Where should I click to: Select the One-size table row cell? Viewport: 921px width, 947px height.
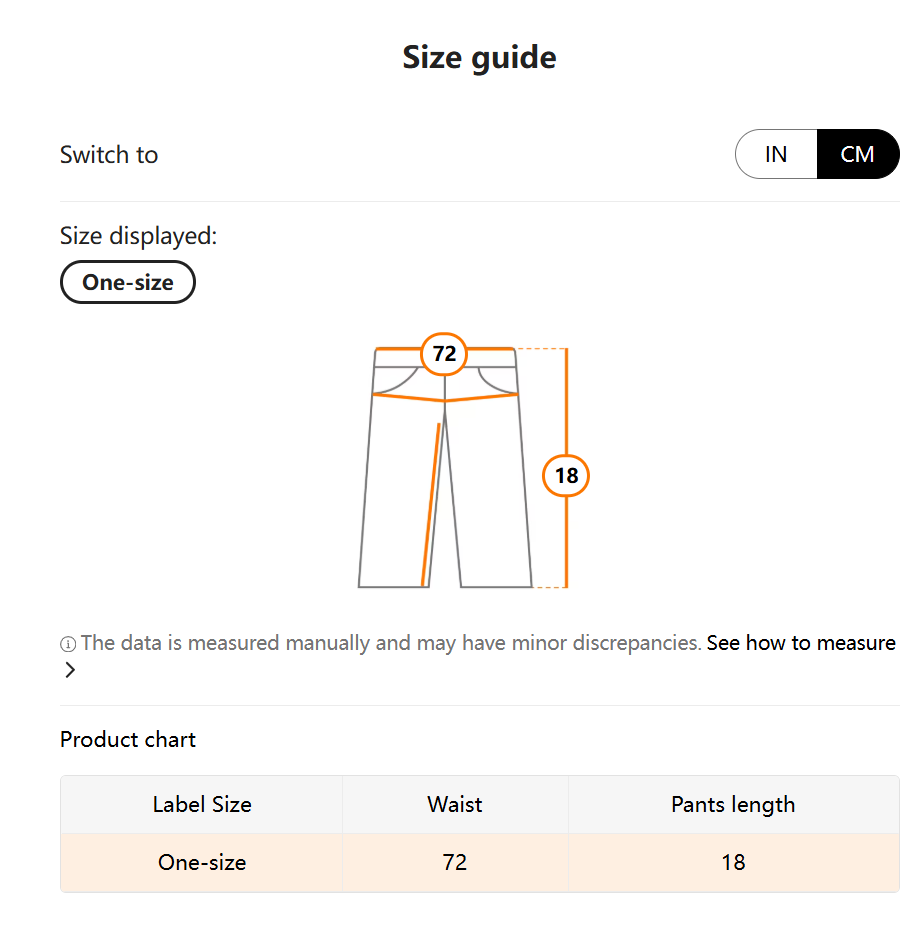click(x=202, y=862)
